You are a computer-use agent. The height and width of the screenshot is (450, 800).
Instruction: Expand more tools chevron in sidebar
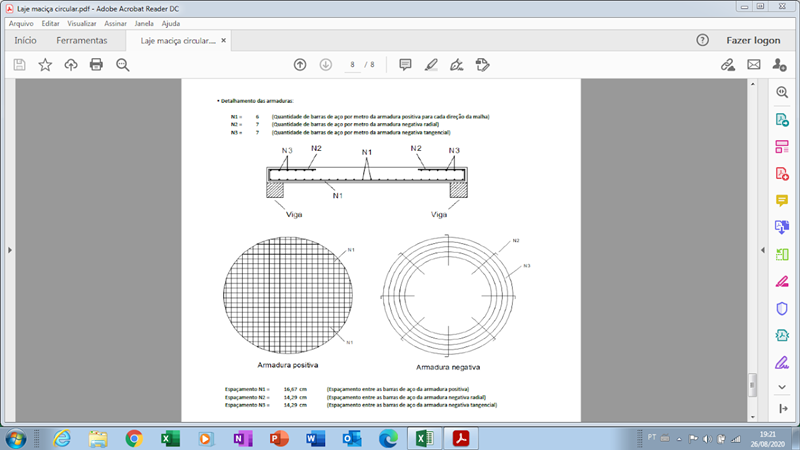tap(782, 387)
